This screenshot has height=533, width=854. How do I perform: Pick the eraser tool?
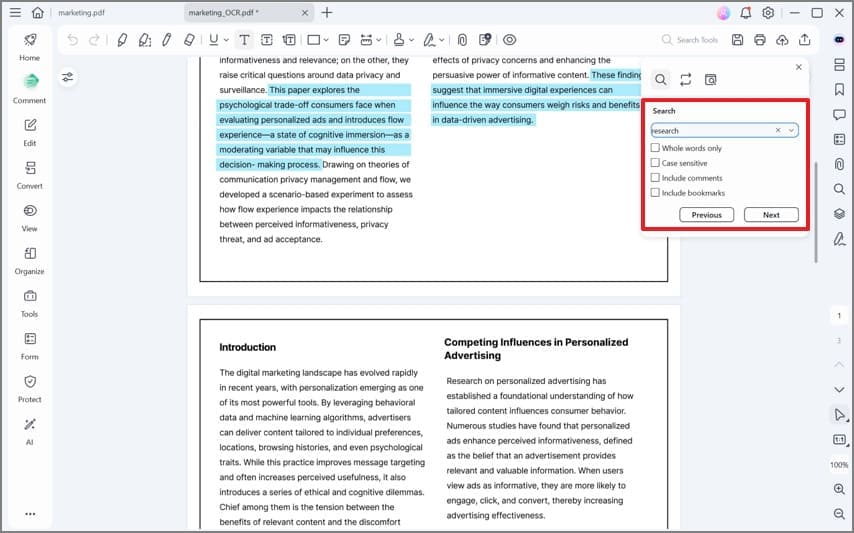189,40
